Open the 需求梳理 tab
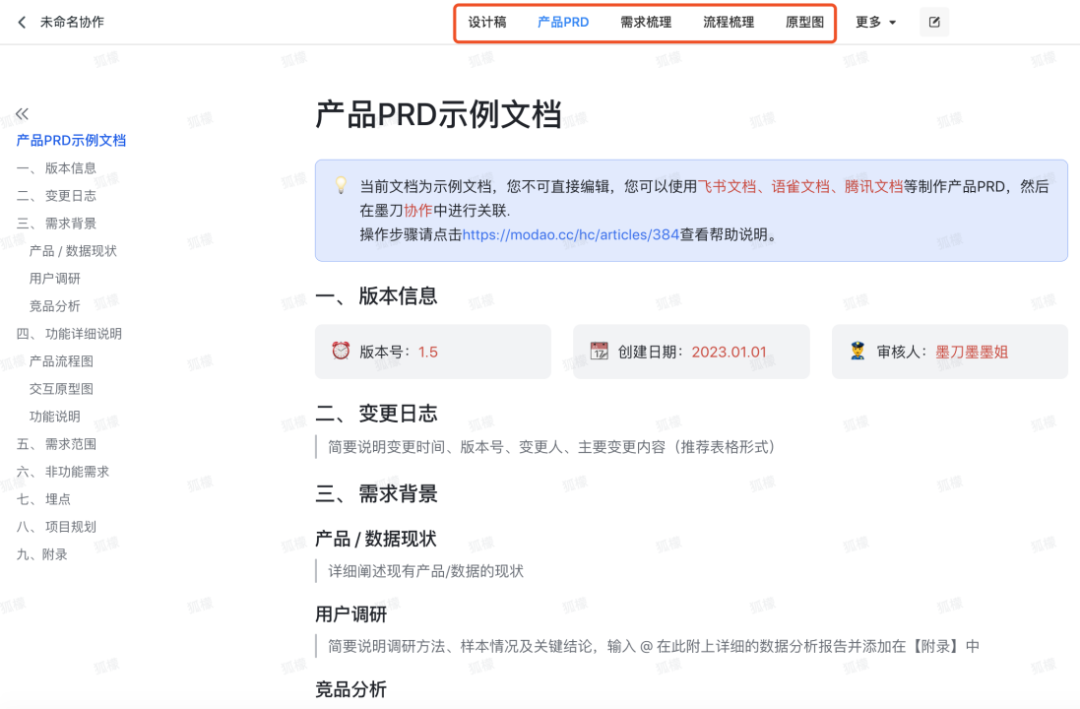Screen dimensions: 1080x709 (645, 22)
